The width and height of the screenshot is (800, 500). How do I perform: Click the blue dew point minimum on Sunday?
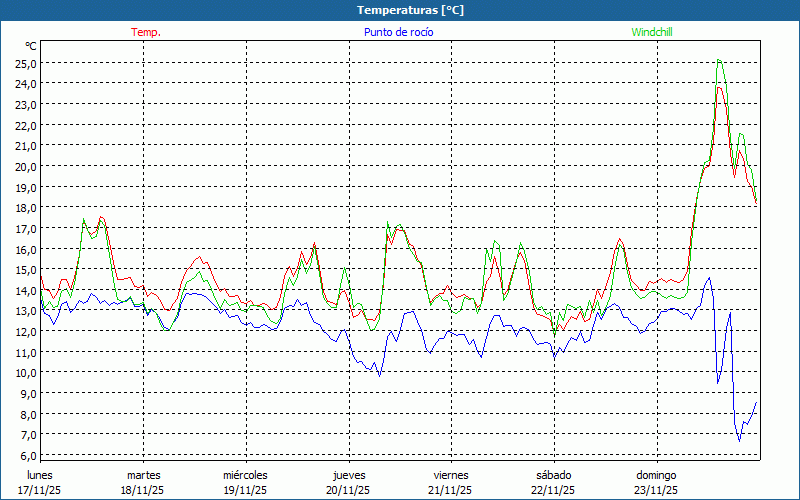740,440
